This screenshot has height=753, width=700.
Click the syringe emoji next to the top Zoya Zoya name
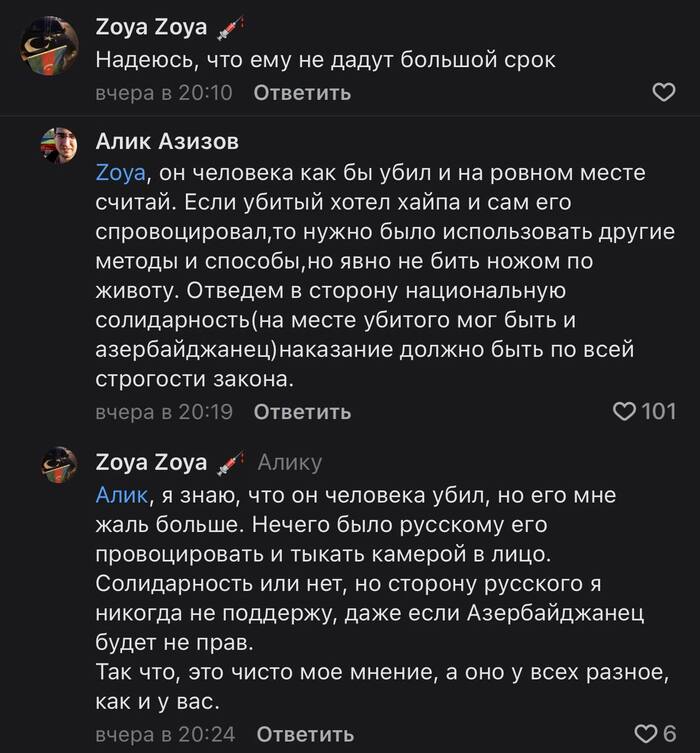coord(230,28)
